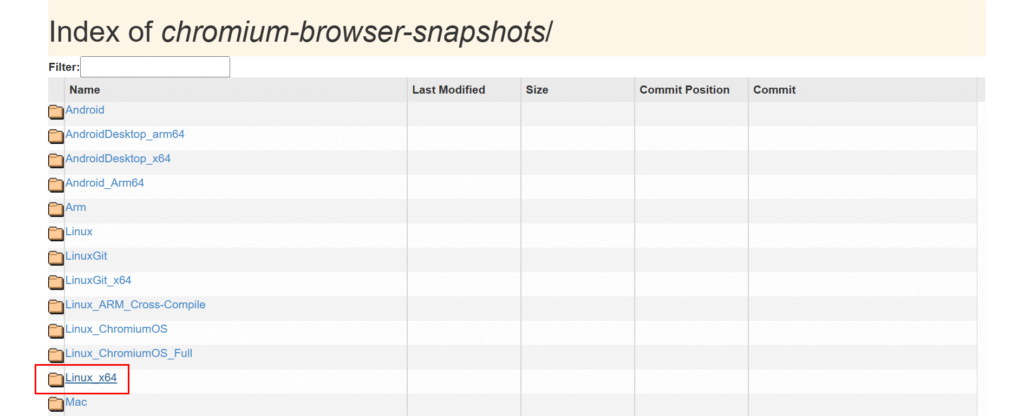Click the folder icon beside LinuxGit_x64

click(56, 282)
